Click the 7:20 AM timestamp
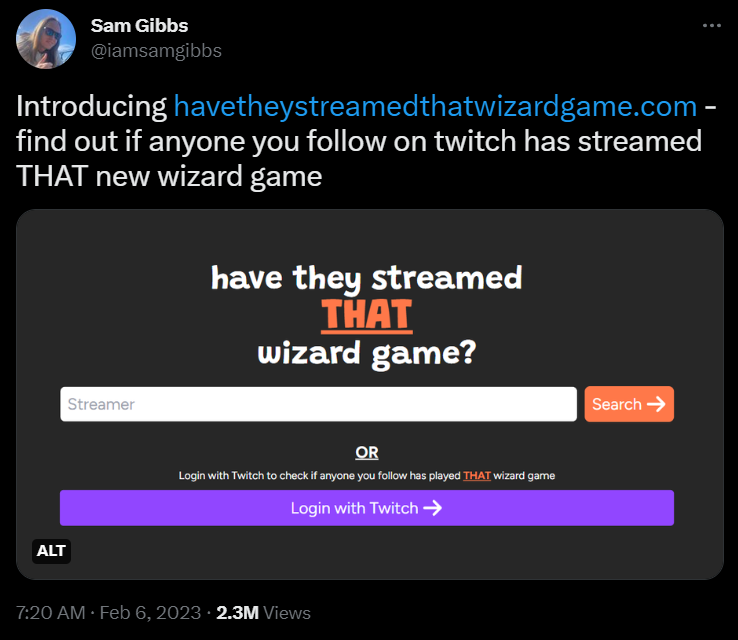This screenshot has height=640, width=738. point(50,613)
